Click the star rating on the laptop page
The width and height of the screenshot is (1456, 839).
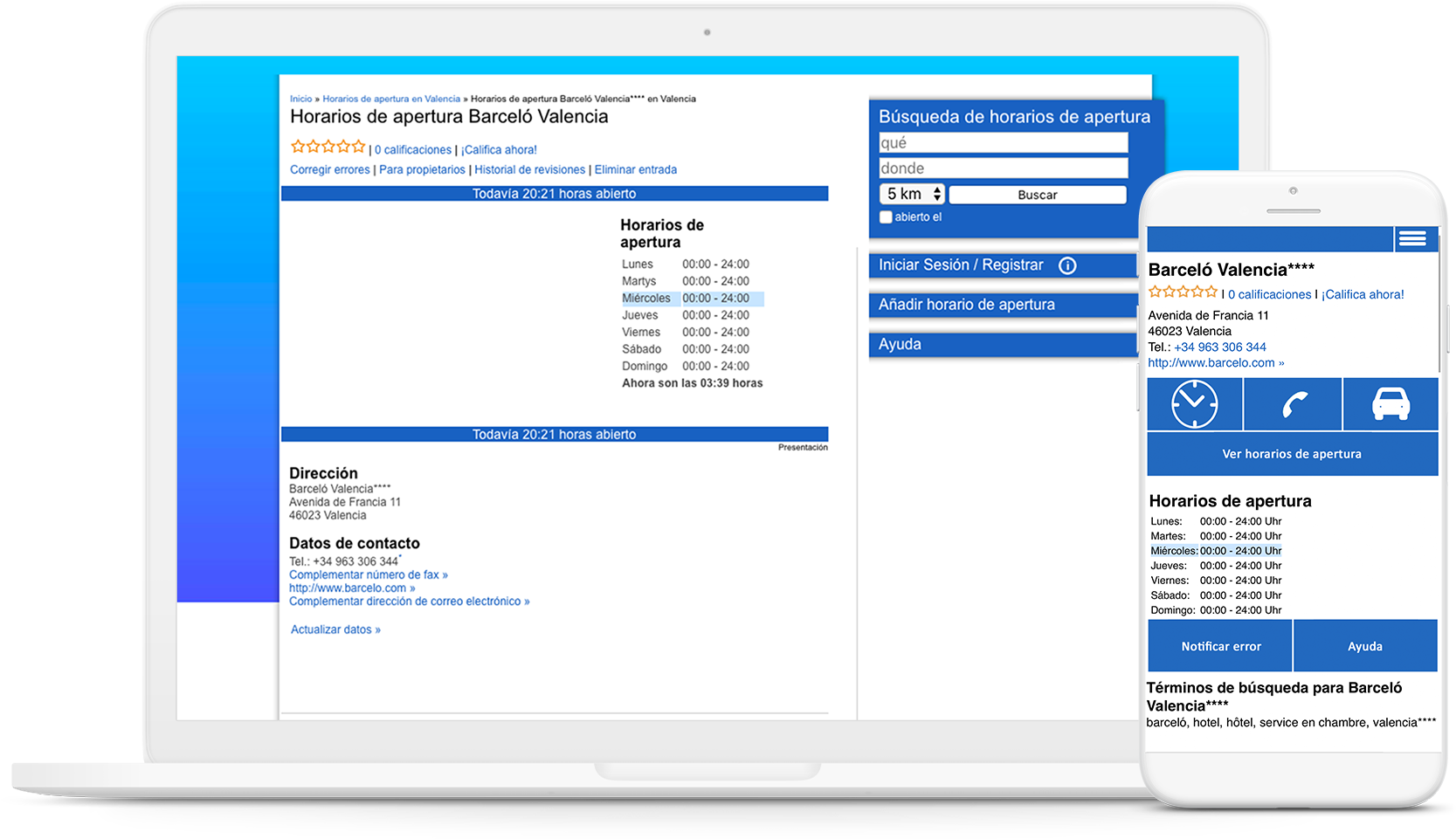[328, 147]
